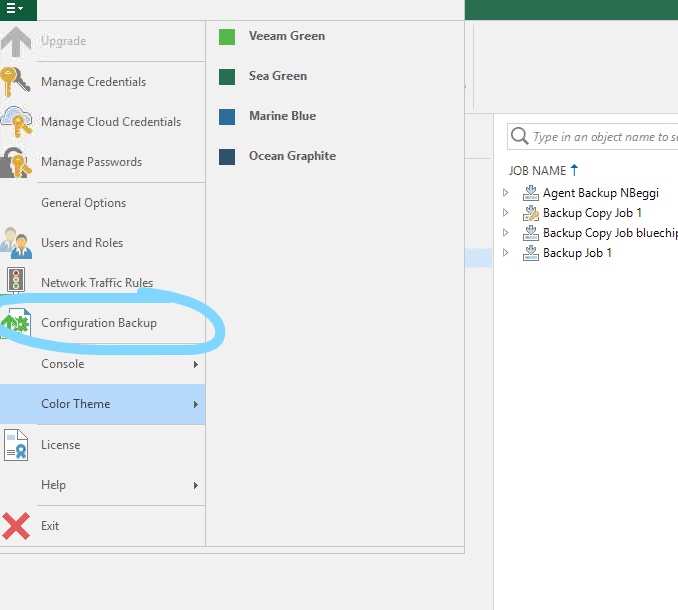Open the Help submenu arrow
The height and width of the screenshot is (610, 678).
(x=195, y=485)
